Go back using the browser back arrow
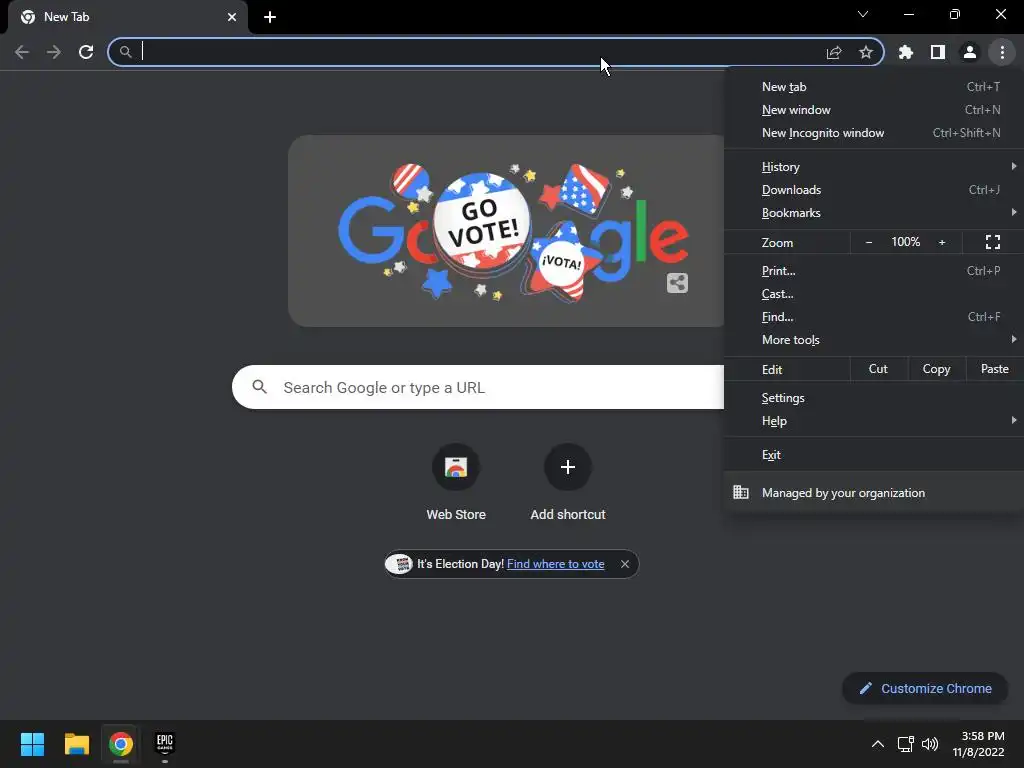 (x=22, y=52)
